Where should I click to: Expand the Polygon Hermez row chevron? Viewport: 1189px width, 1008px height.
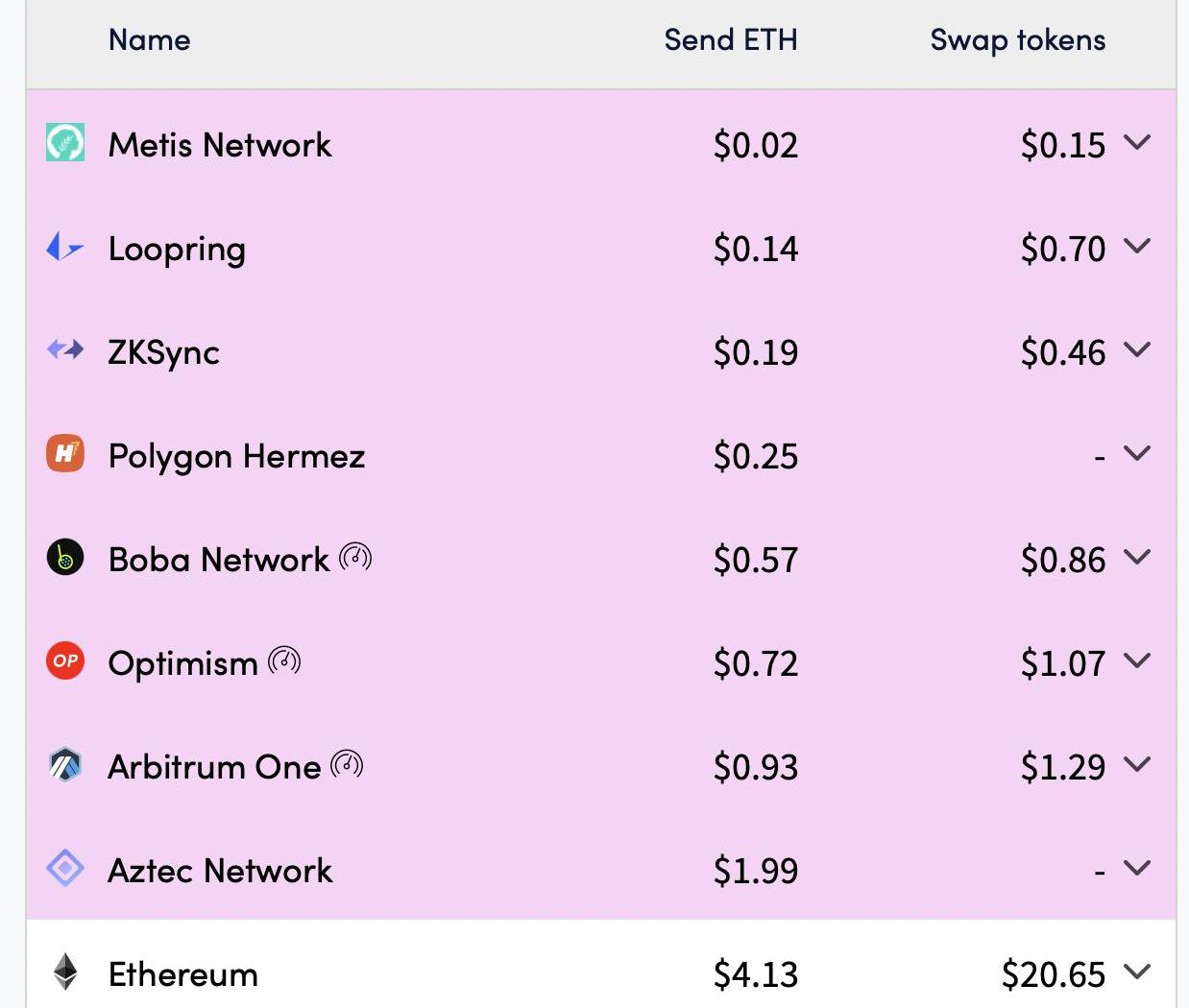point(1137,454)
